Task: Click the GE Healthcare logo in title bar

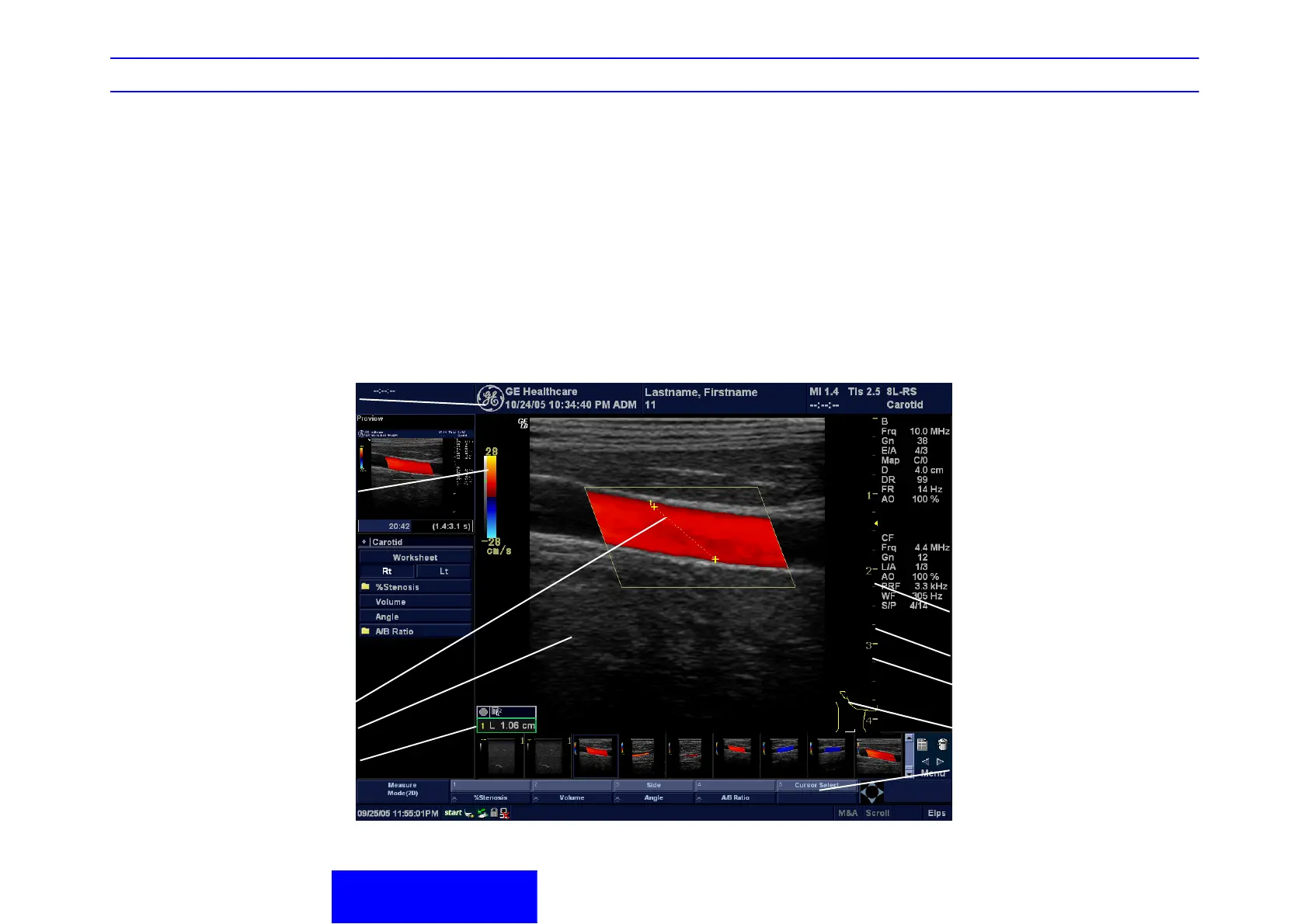Action: click(x=490, y=398)
